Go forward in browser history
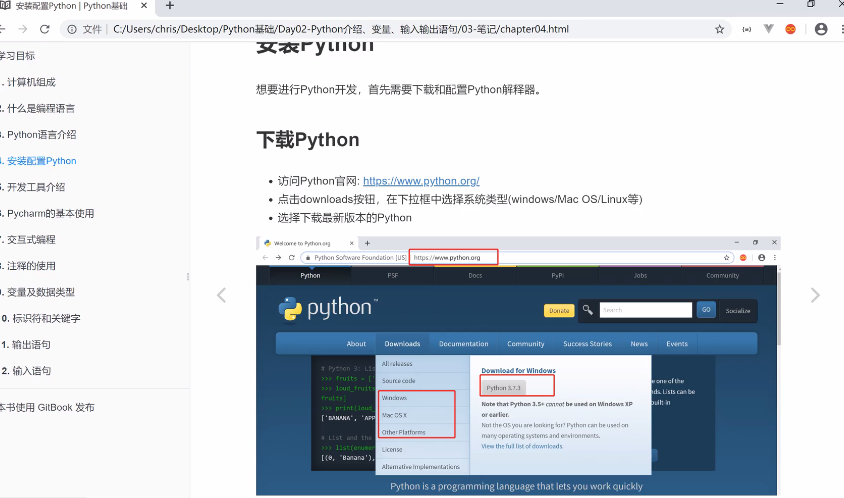Viewport: 844px width, 498px height. click(x=23, y=29)
